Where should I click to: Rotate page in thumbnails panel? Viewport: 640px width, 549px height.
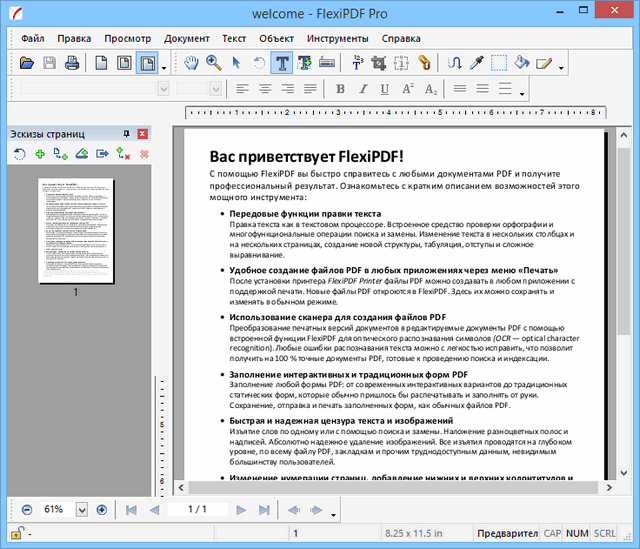pos(19,154)
